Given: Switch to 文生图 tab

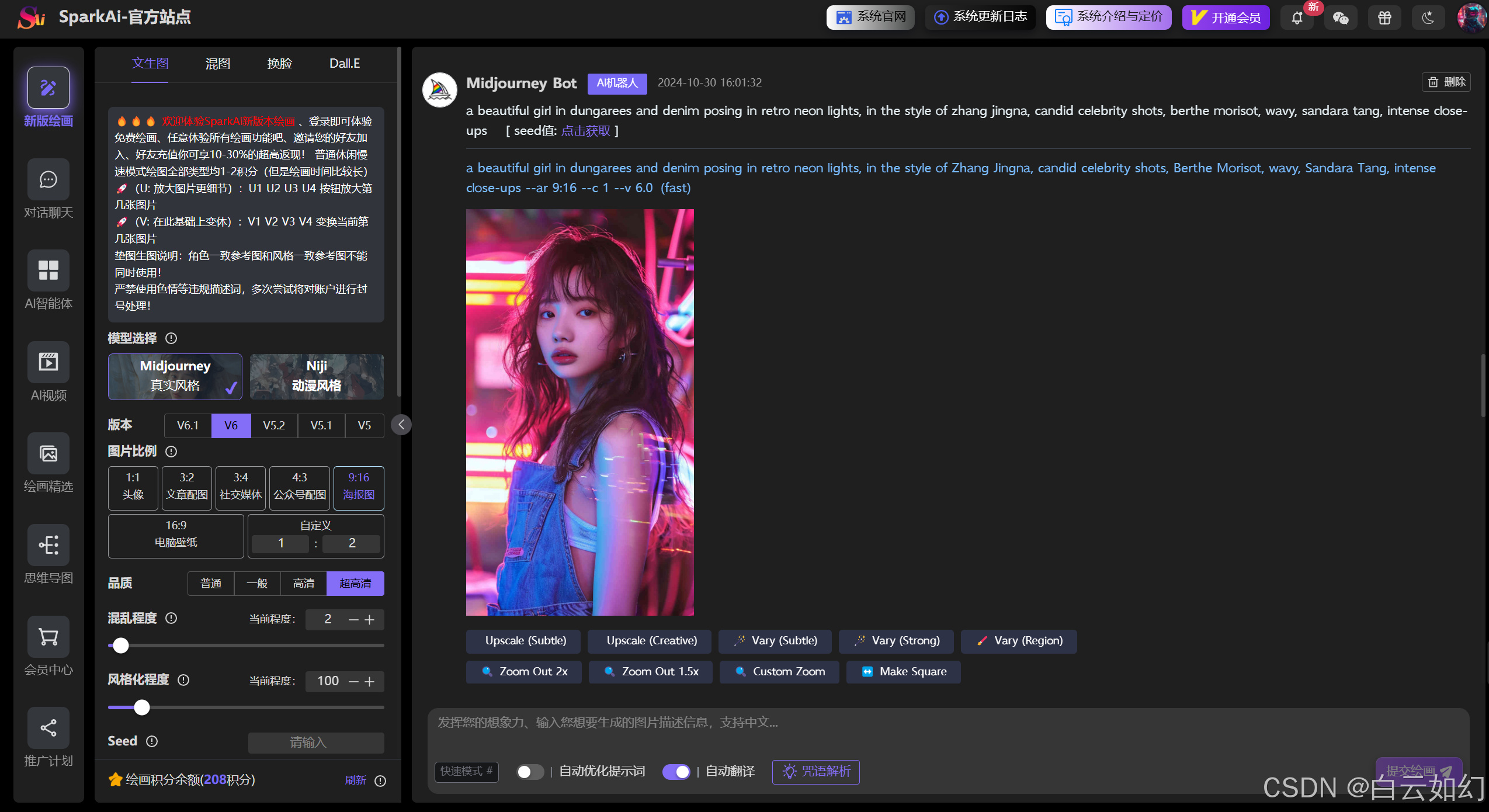Looking at the screenshot, I should click(x=150, y=63).
